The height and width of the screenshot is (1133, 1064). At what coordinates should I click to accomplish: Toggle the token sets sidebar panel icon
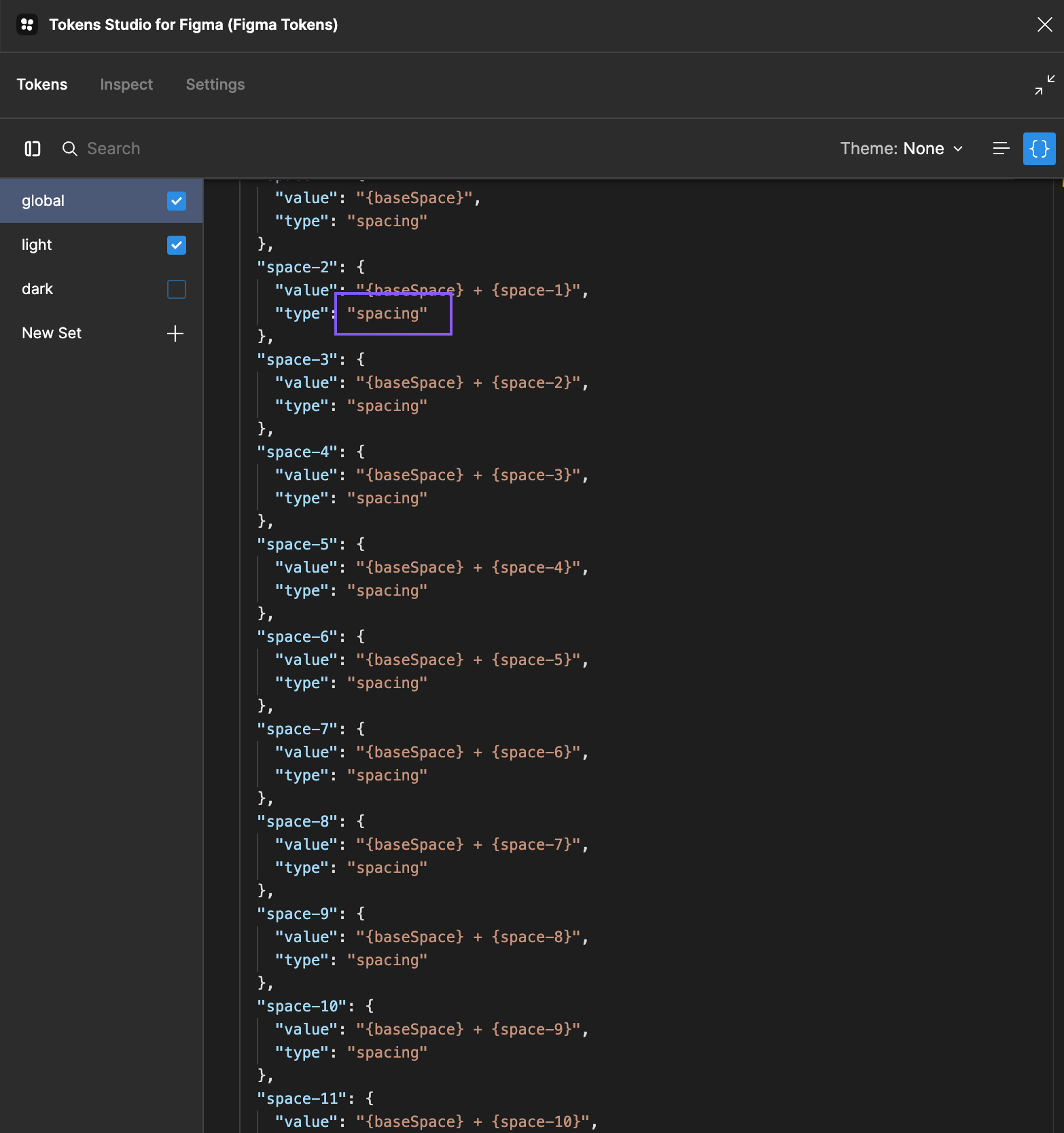click(x=33, y=149)
